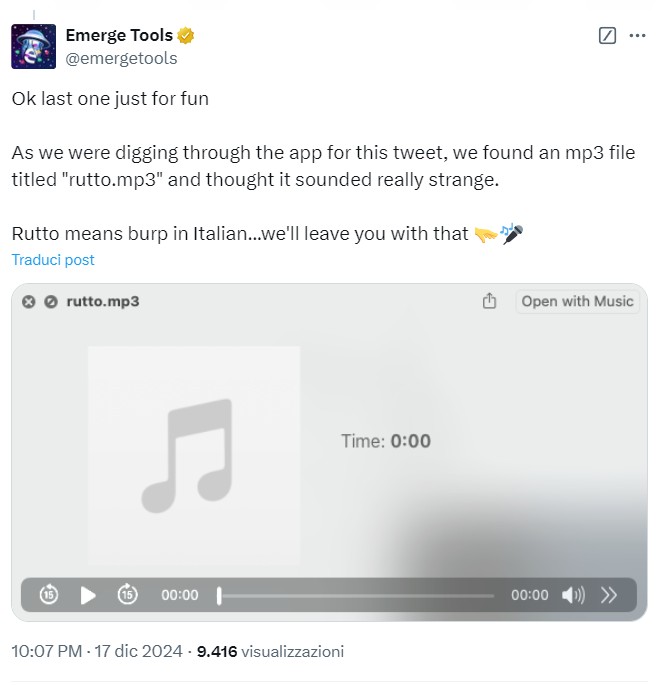Open the Emerge Tools profile avatar
Image resolution: width=666 pixels, height=685 pixels.
tap(33, 46)
